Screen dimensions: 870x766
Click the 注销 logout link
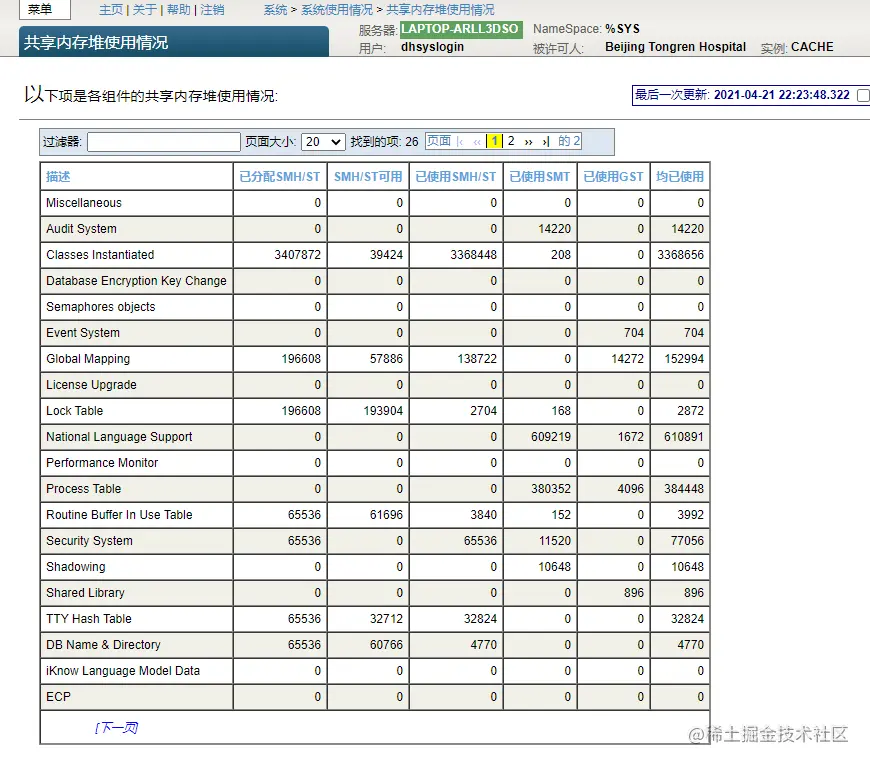tap(213, 10)
